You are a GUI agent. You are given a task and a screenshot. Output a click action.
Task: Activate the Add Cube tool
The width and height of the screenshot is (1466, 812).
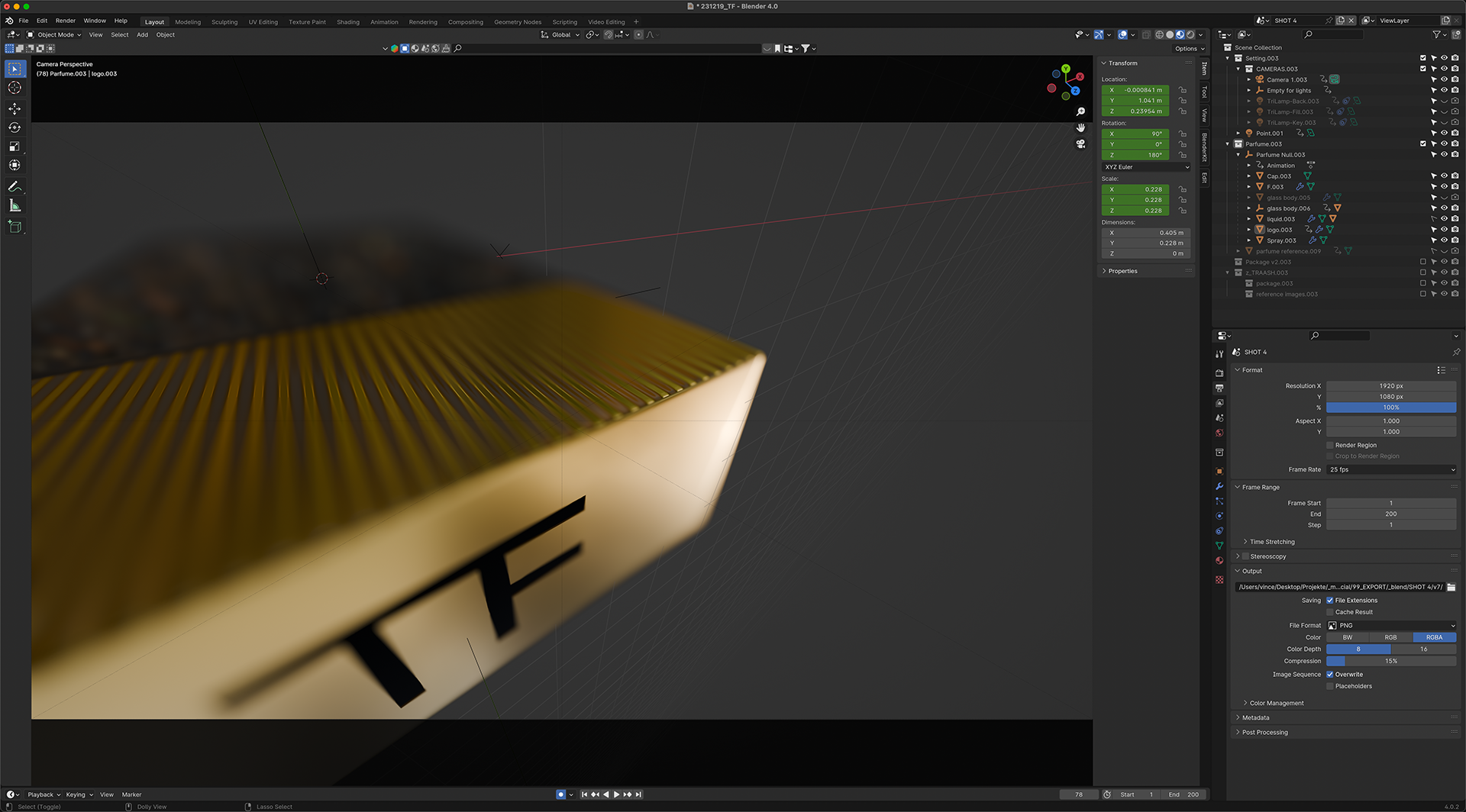click(x=15, y=226)
